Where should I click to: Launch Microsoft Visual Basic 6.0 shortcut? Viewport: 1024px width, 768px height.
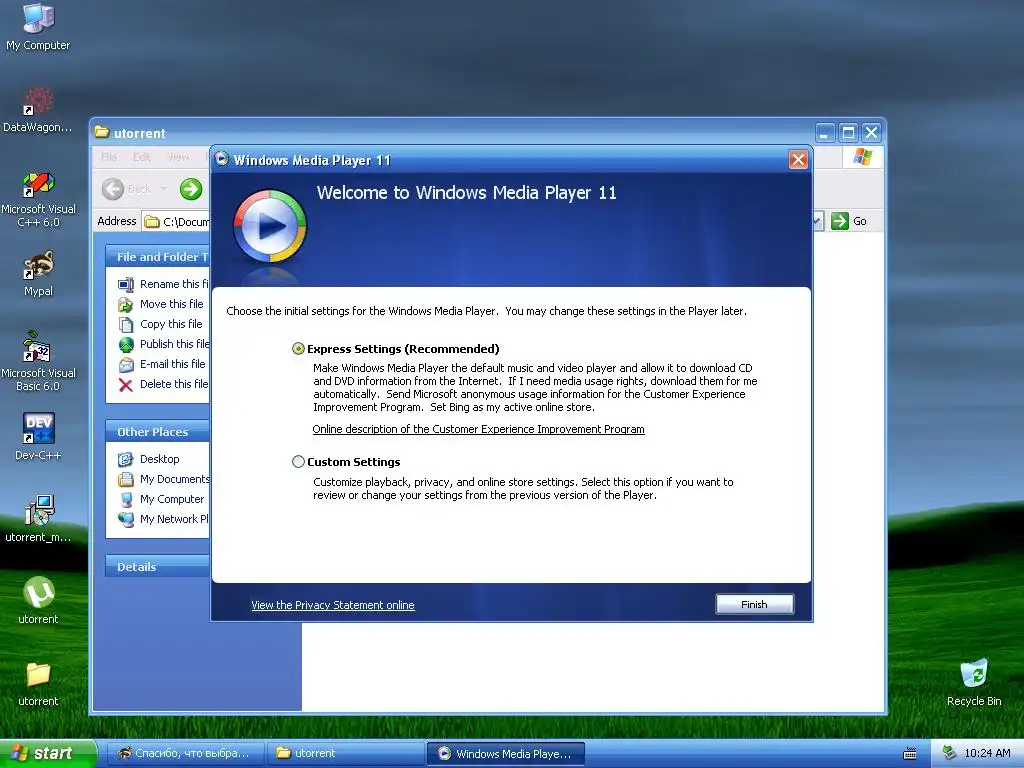click(38, 361)
